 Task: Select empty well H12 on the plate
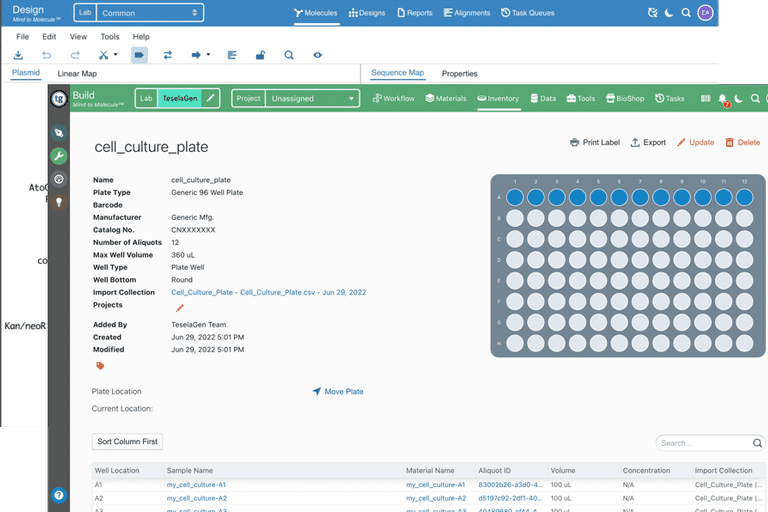(x=744, y=343)
